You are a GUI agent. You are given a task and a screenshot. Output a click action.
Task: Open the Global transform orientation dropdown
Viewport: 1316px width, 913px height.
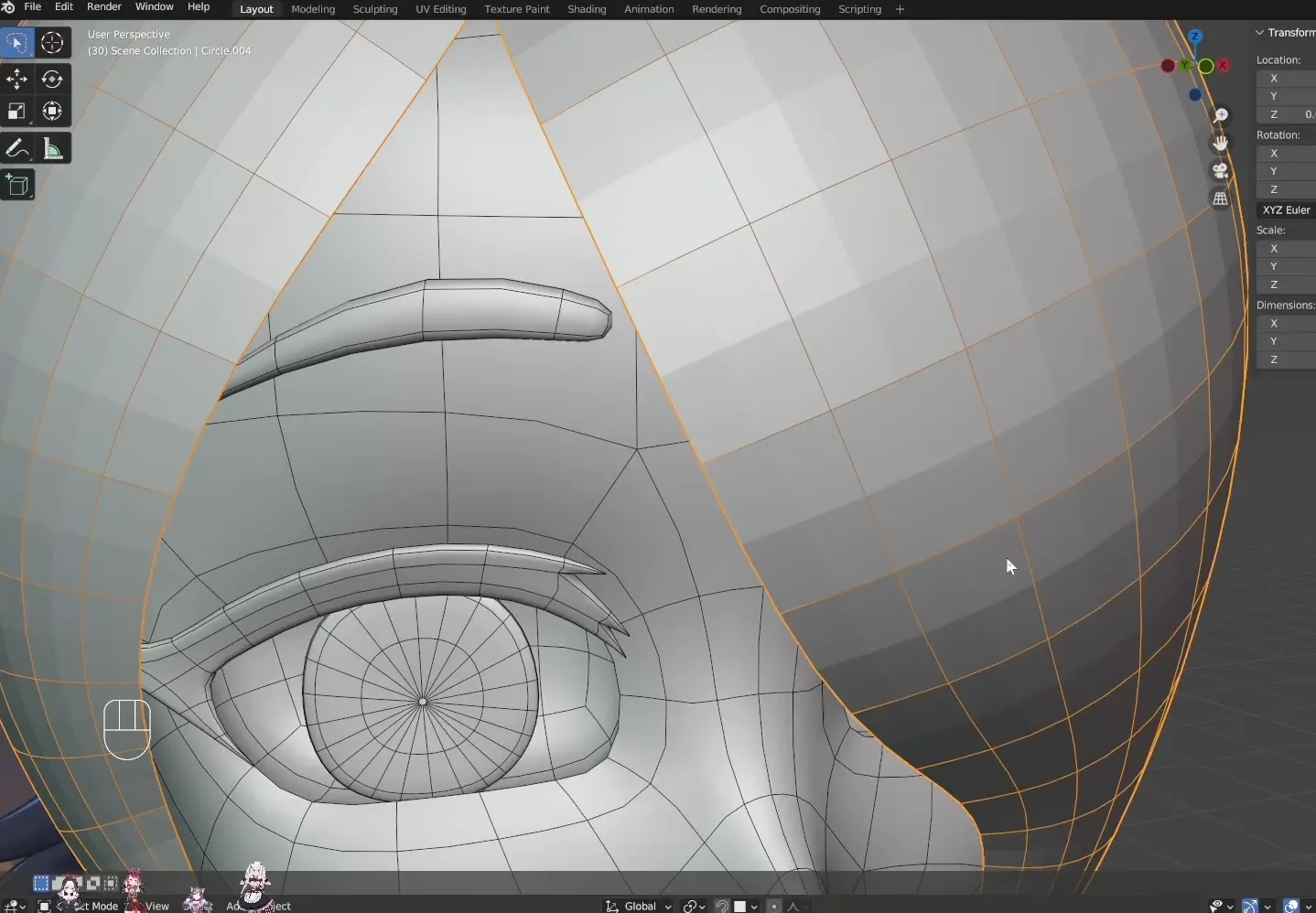640,906
